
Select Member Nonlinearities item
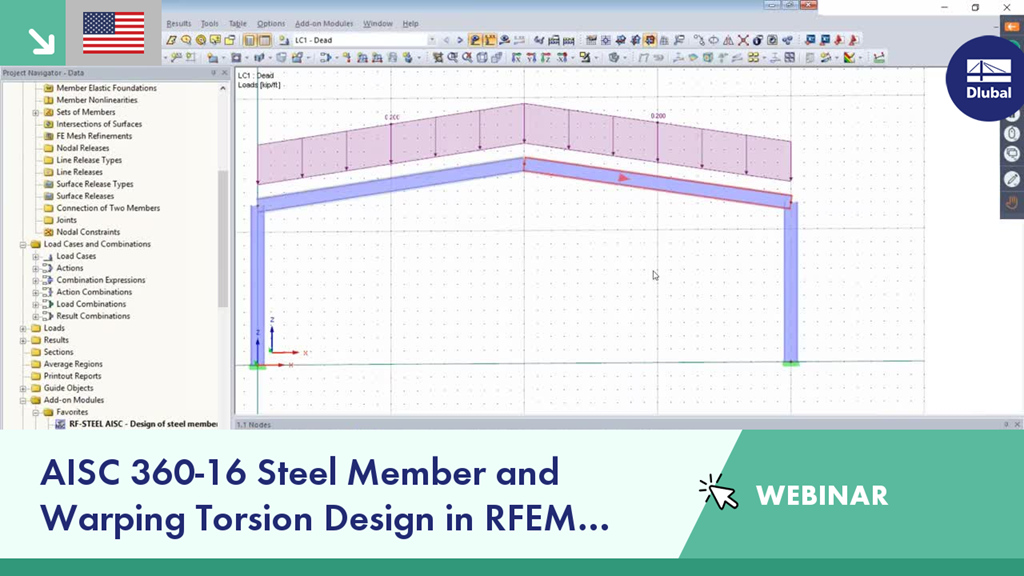[97, 100]
